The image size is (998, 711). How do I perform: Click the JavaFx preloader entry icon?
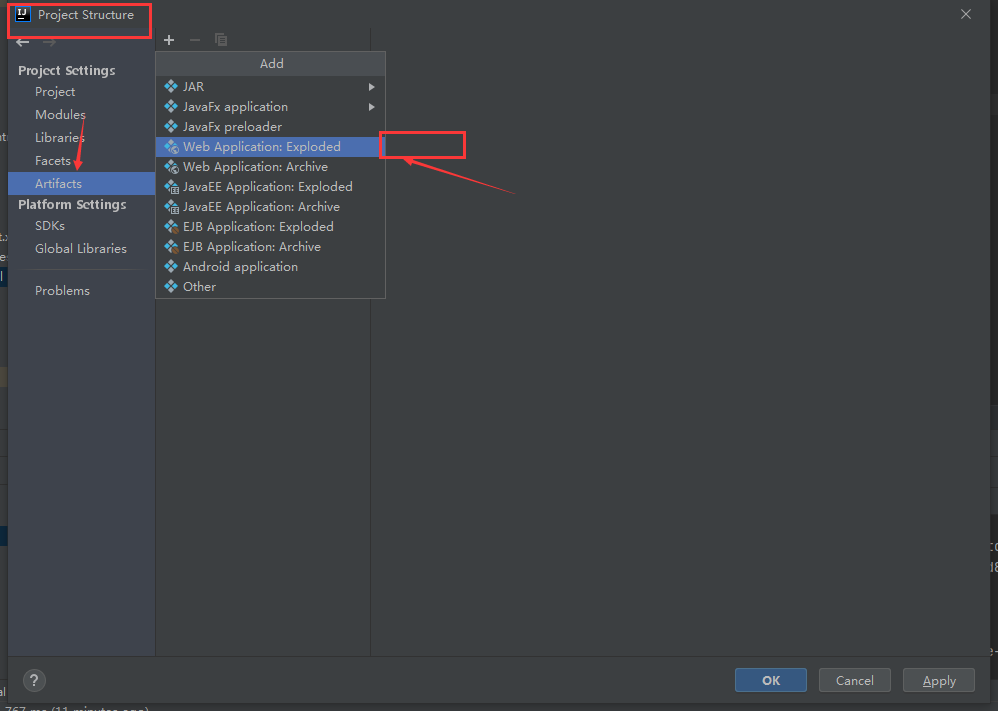coord(171,126)
